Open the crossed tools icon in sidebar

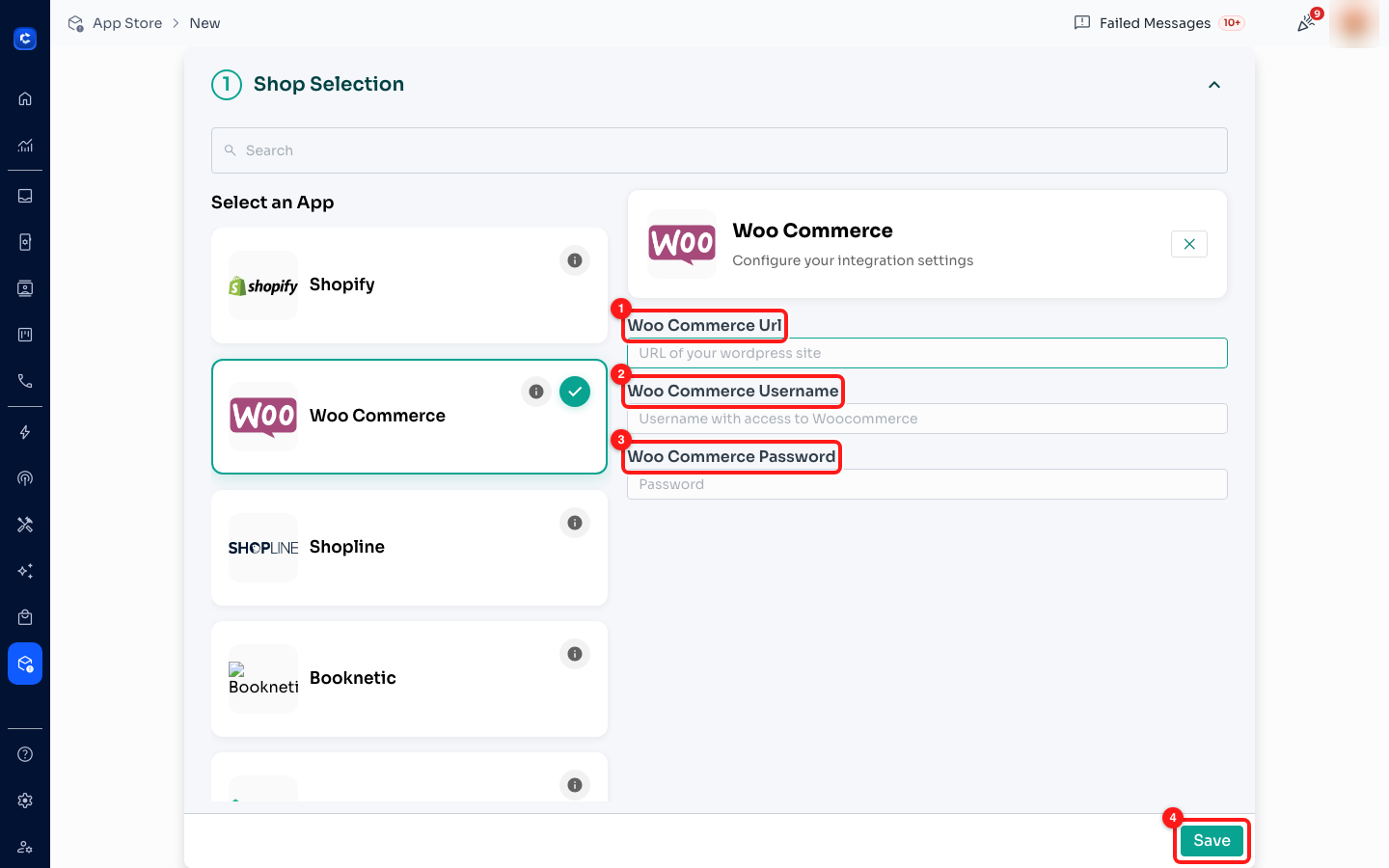coord(25,525)
